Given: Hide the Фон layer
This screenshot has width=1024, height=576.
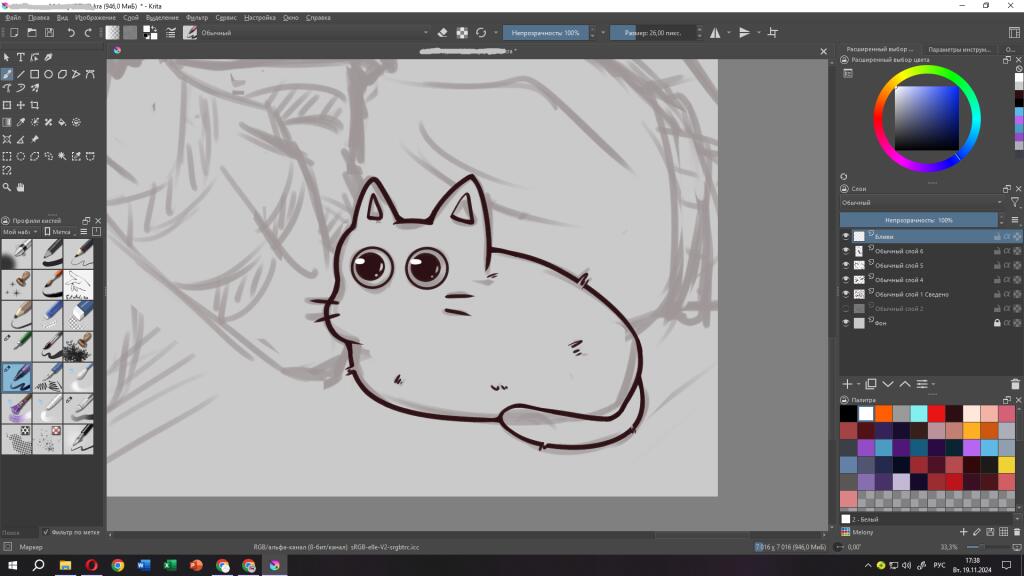Looking at the screenshot, I should 846,323.
